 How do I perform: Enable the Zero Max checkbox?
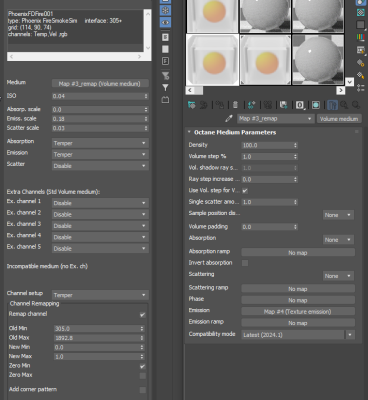point(143,376)
